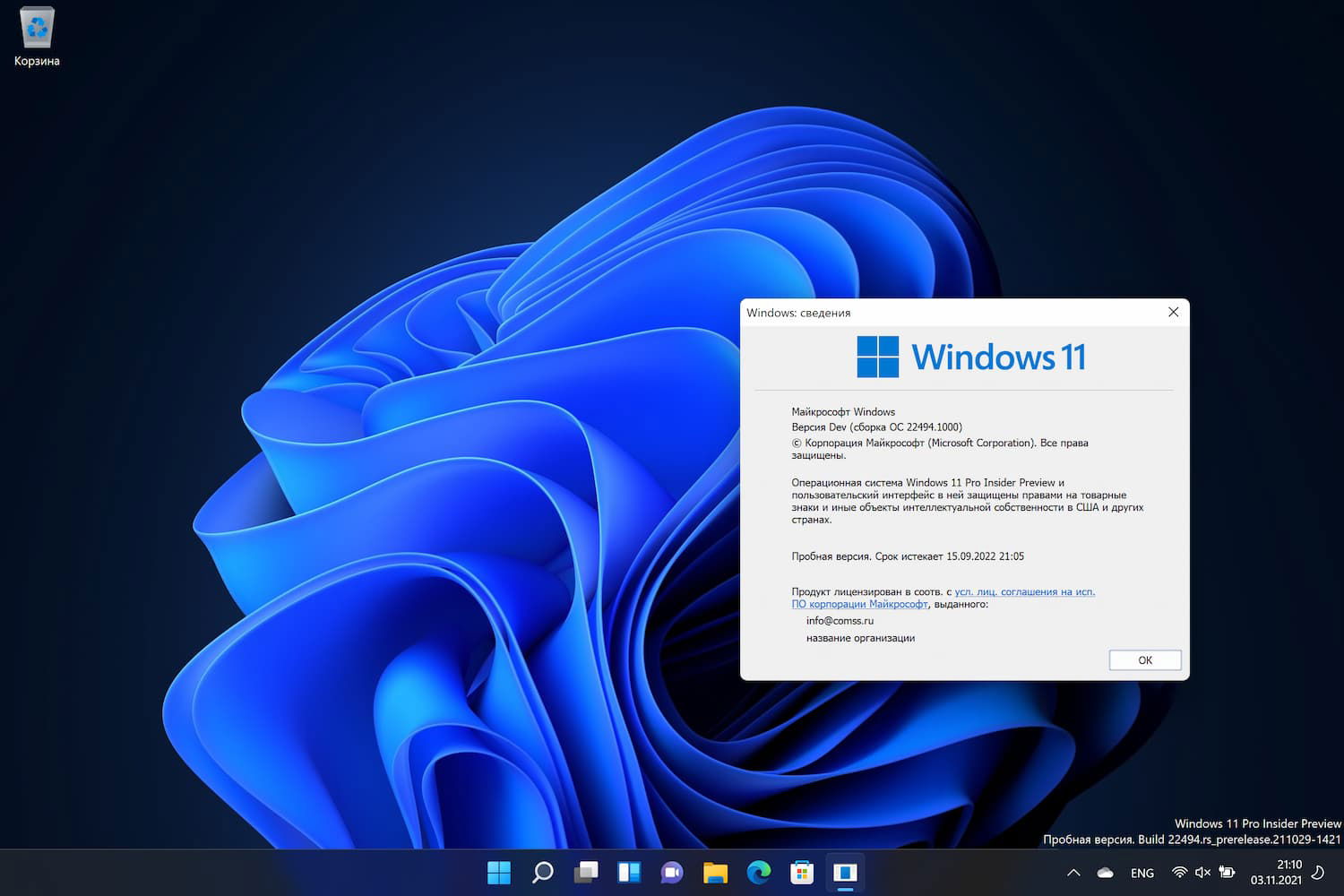The image size is (1344, 896).
Task: Open the Start menu
Action: click(499, 872)
